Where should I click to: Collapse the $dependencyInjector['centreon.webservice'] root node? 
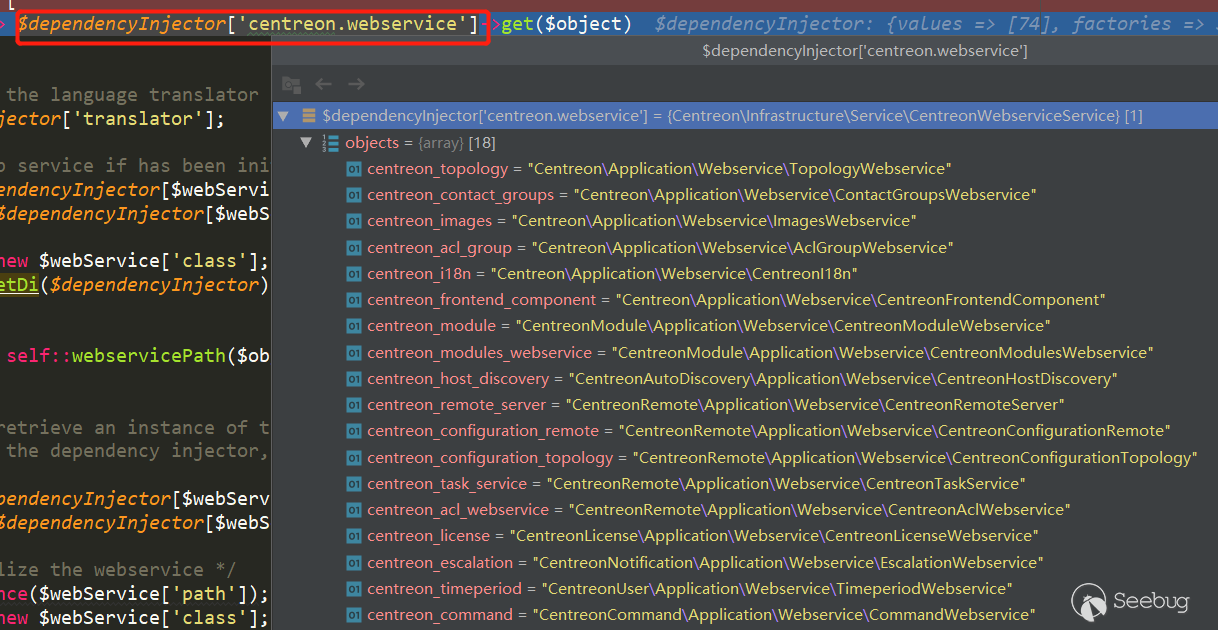tap(284, 116)
